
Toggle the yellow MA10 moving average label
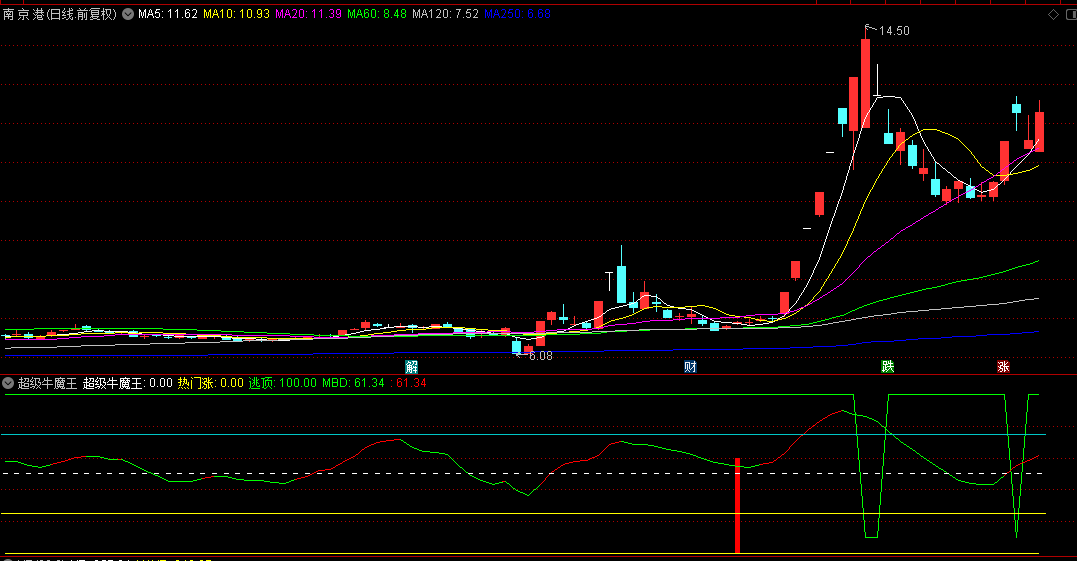pos(236,15)
